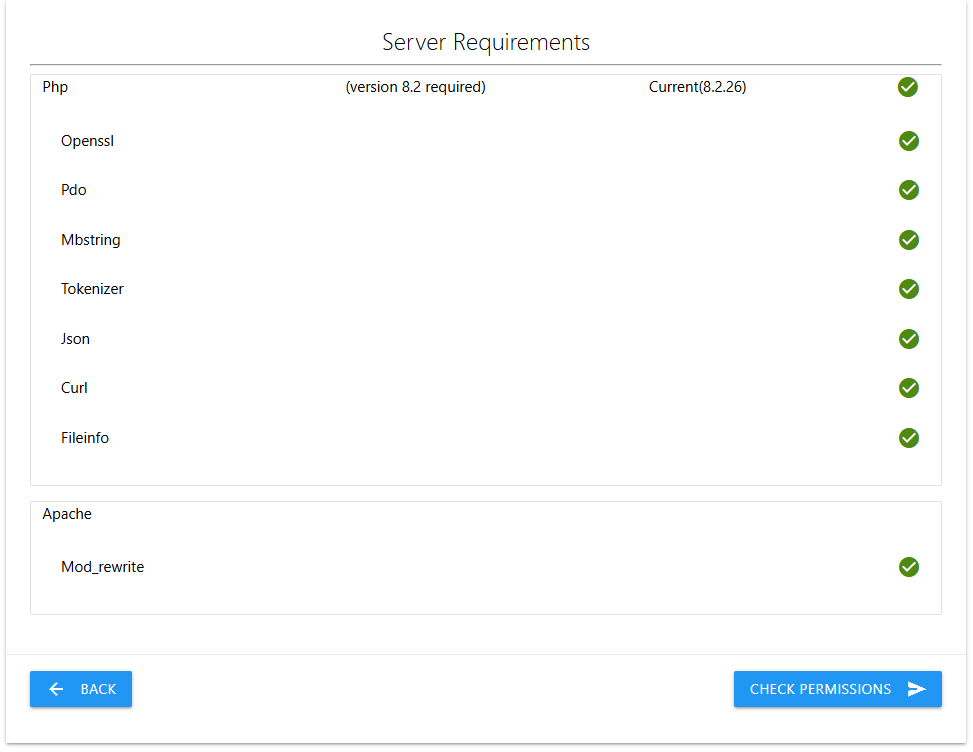Go back using the Back button
973x752 pixels.
(81, 689)
